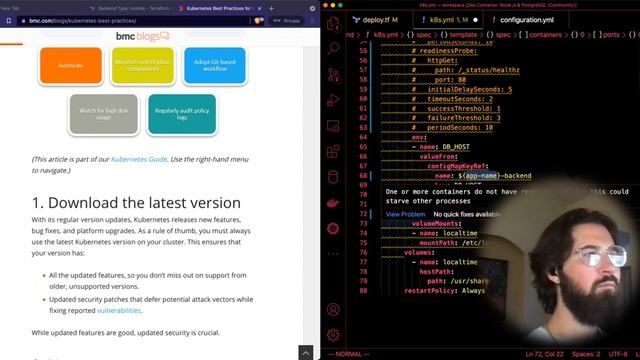Click the gray Watch for high disk usage tile
The height and width of the screenshot is (360, 640).
click(x=104, y=114)
